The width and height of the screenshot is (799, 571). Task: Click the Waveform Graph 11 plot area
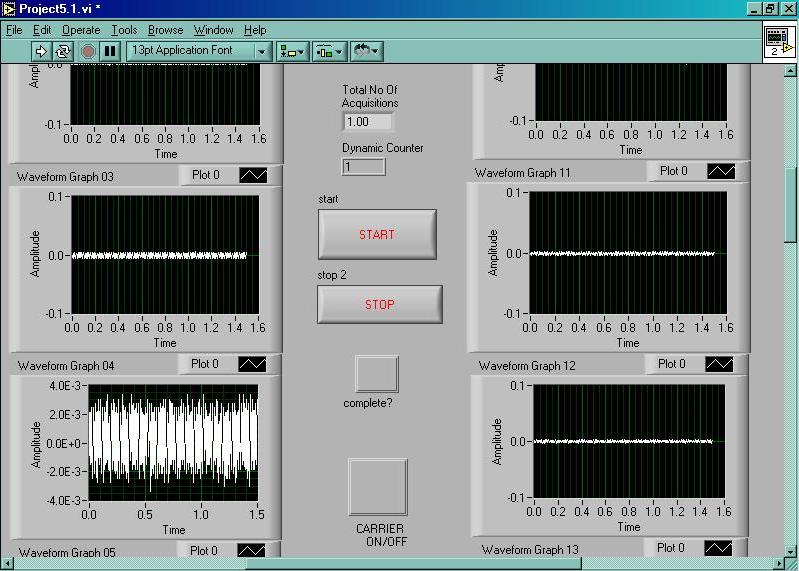pyautogui.click(x=628, y=253)
